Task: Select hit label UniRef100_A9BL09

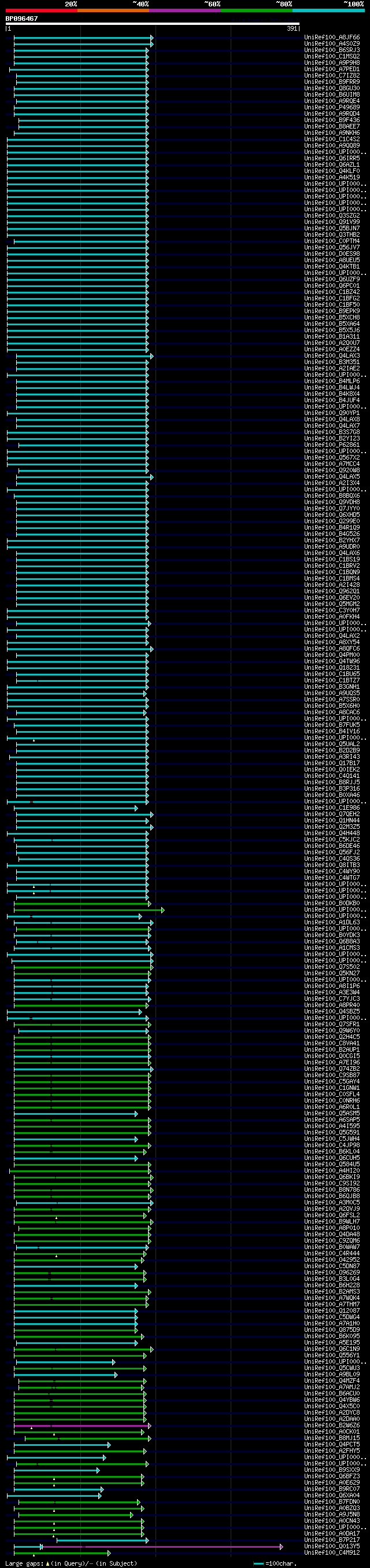Action: click(332, 1375)
